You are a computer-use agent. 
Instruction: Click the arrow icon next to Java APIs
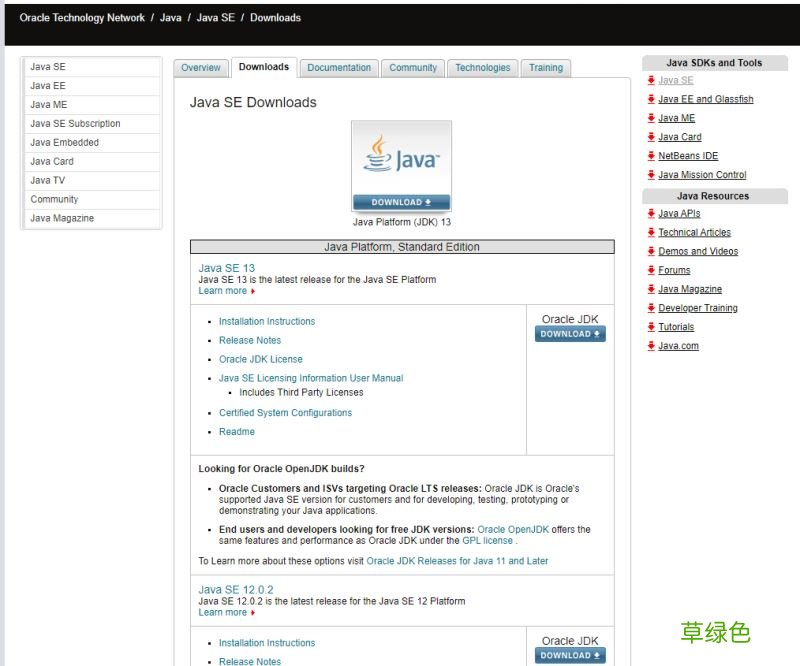(x=651, y=213)
